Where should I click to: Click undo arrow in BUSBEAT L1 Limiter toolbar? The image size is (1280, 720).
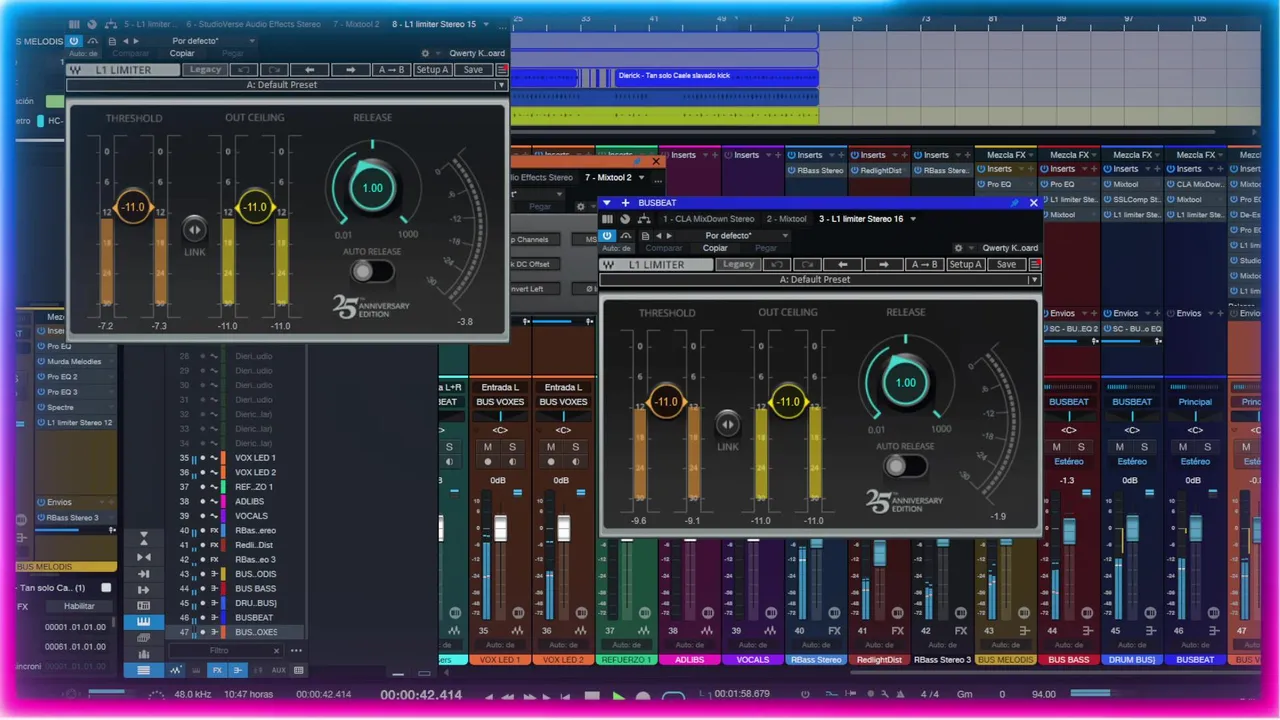click(776, 264)
